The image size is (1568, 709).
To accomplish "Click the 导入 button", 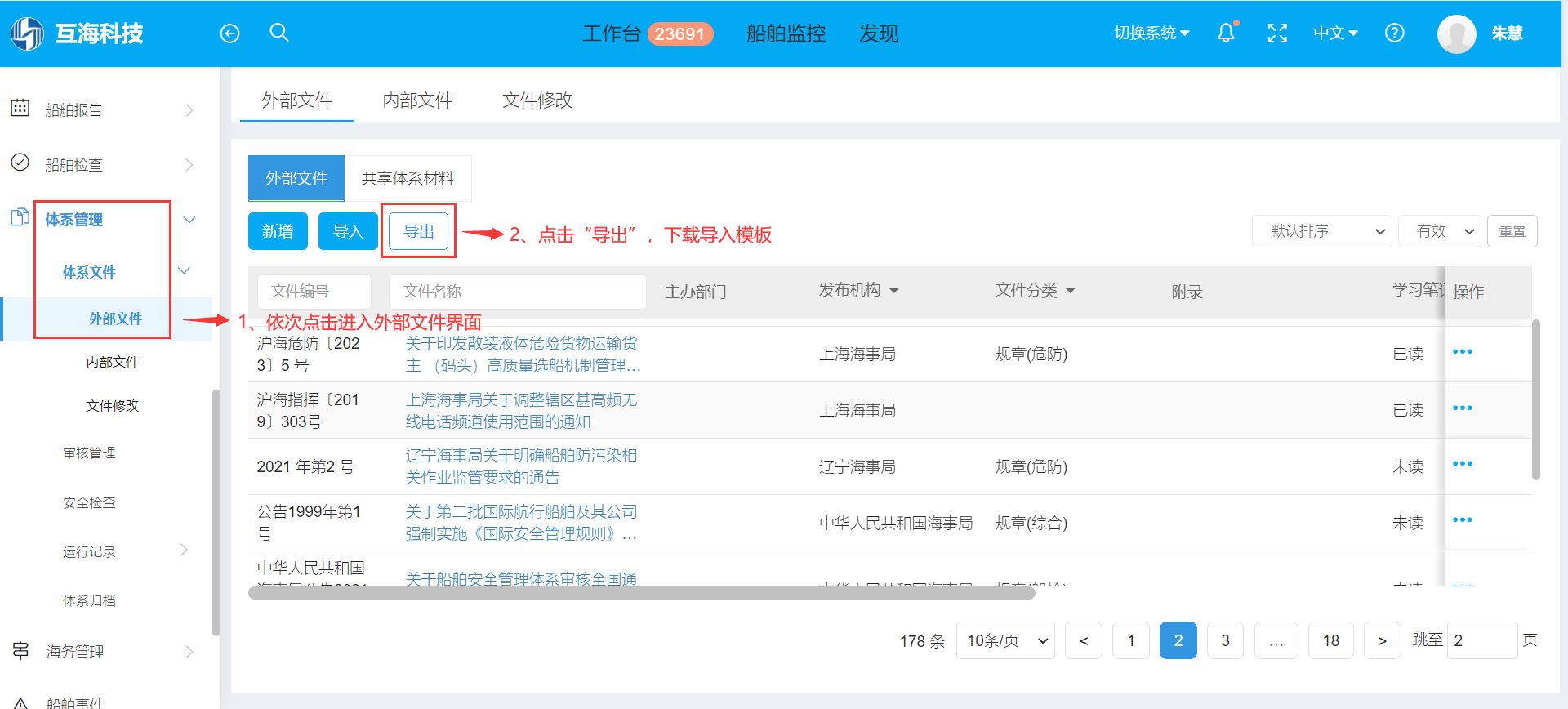I will [x=348, y=231].
